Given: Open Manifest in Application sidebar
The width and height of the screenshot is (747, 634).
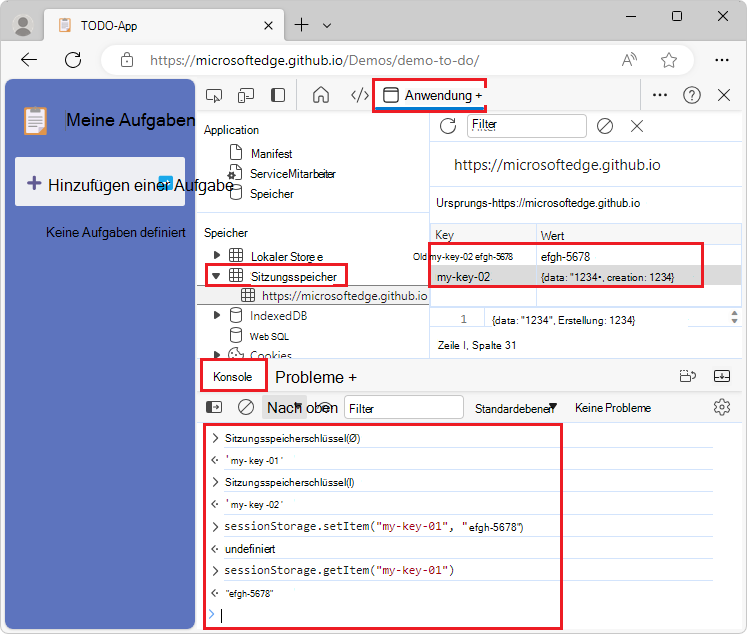Looking at the screenshot, I should 270,154.
